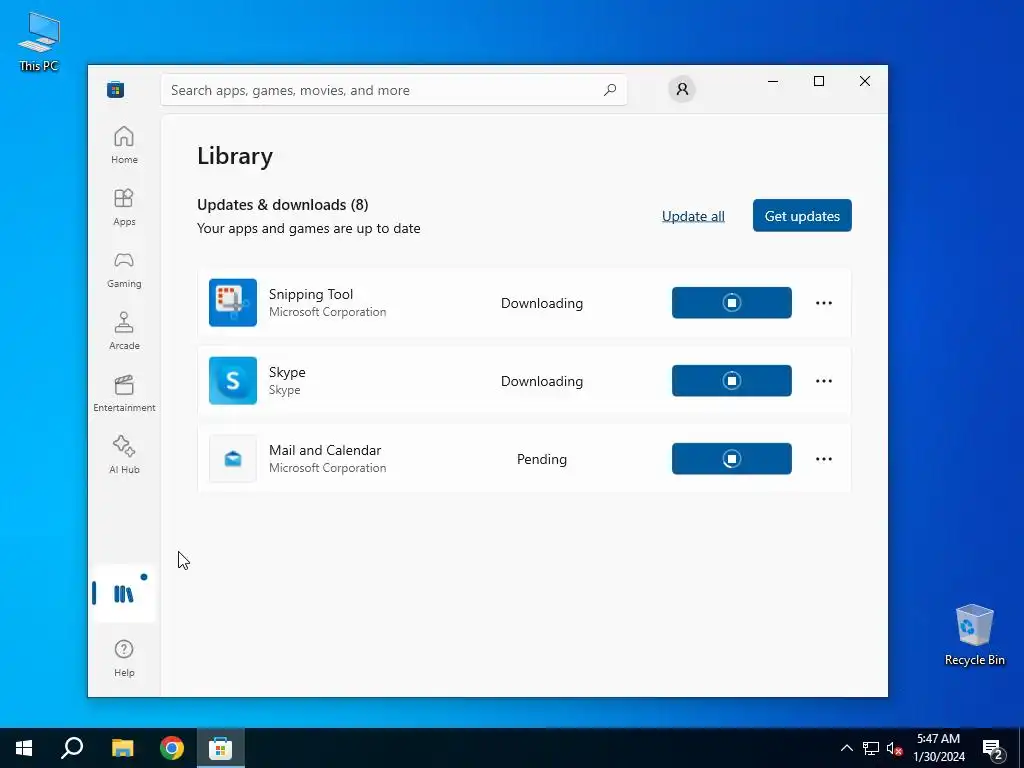Open more options for Snipping Tool

pyautogui.click(x=824, y=303)
